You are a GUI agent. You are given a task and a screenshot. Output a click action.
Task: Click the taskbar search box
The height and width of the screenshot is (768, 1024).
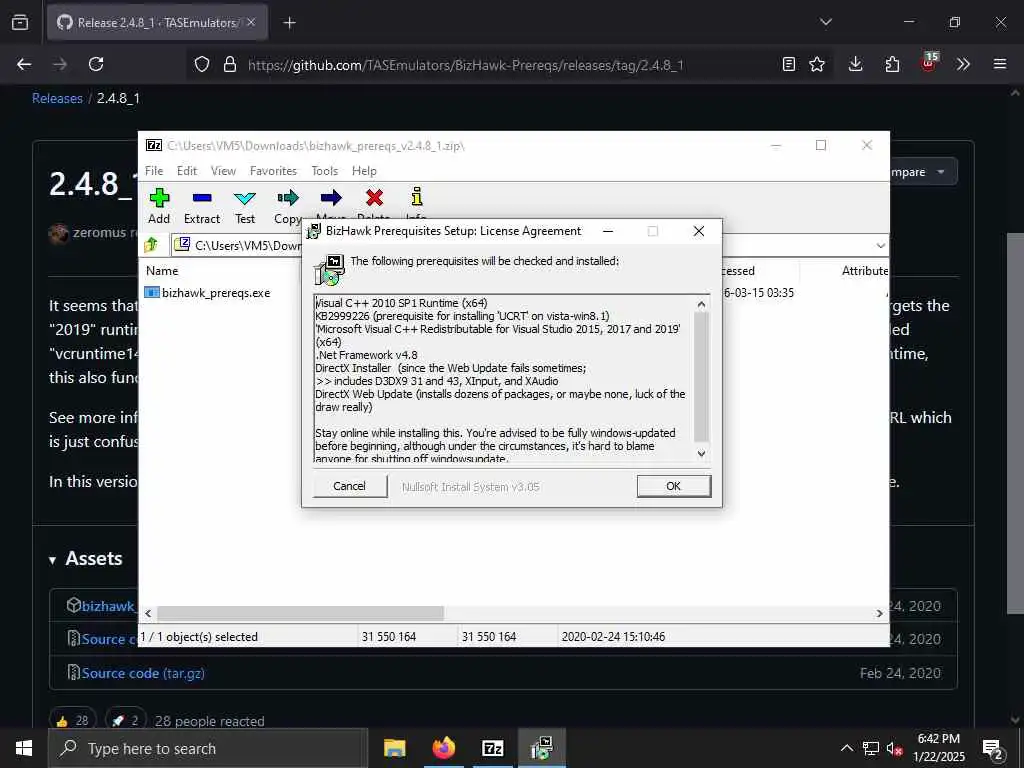click(208, 748)
